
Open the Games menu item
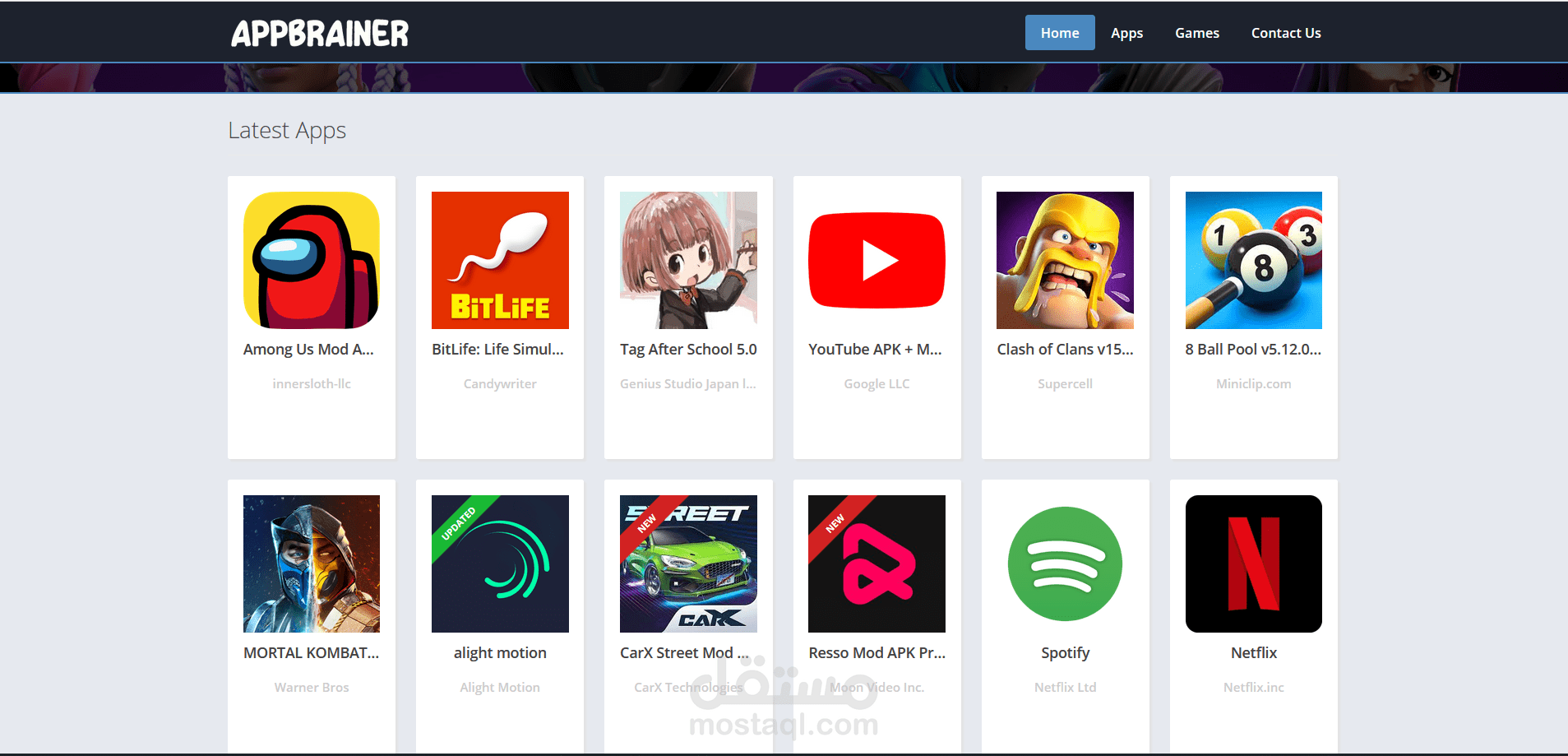click(x=1197, y=33)
